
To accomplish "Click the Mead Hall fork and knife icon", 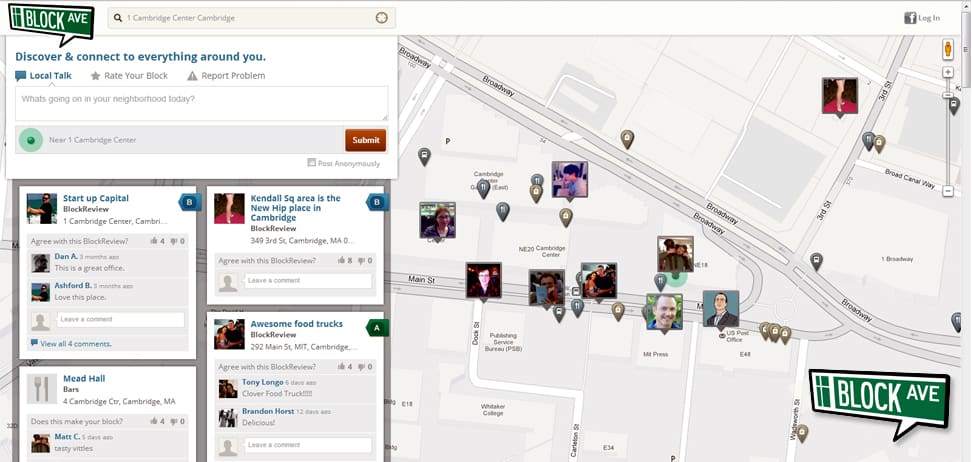I will (41, 389).
